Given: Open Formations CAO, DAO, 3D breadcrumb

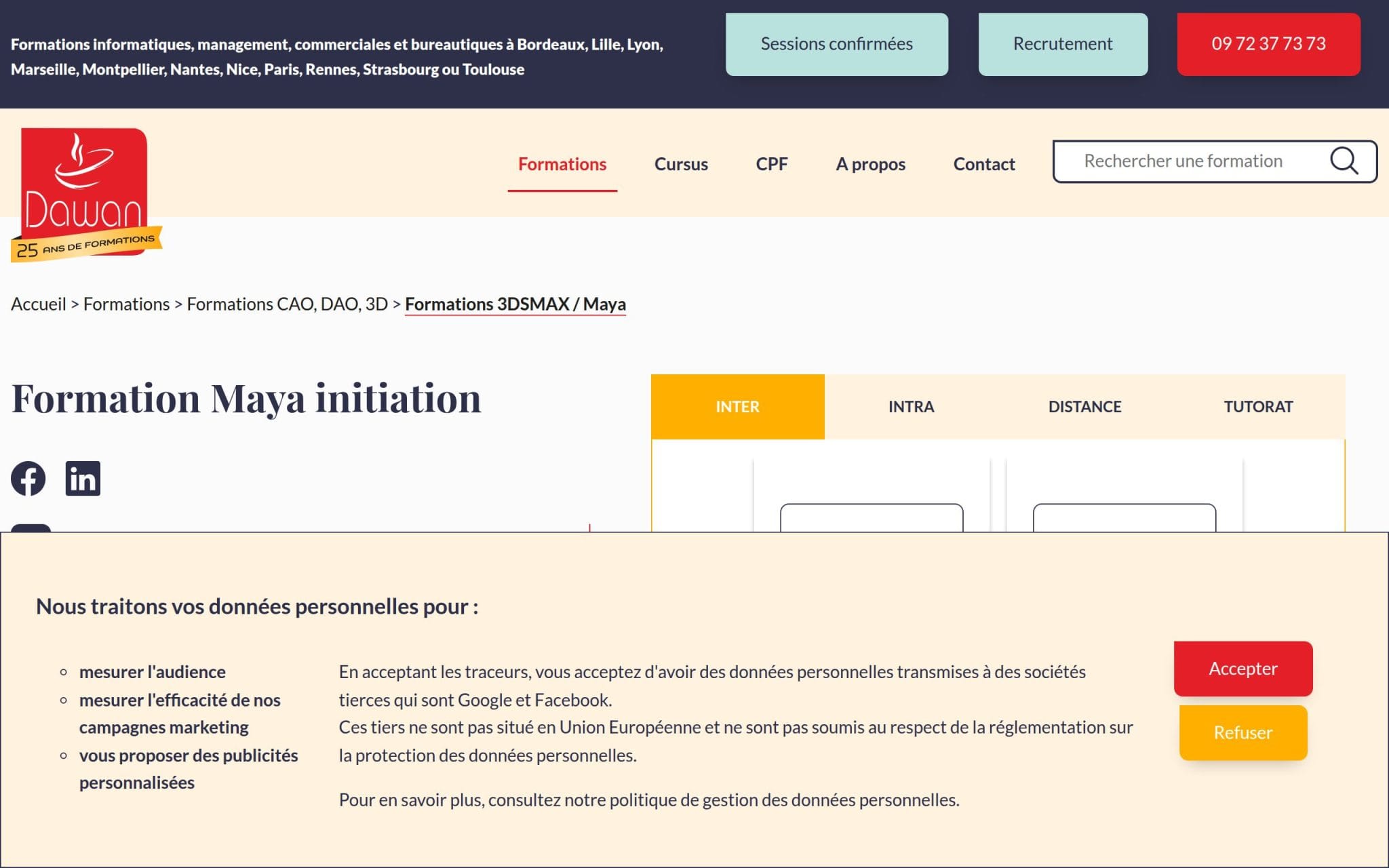Looking at the screenshot, I should pos(287,304).
